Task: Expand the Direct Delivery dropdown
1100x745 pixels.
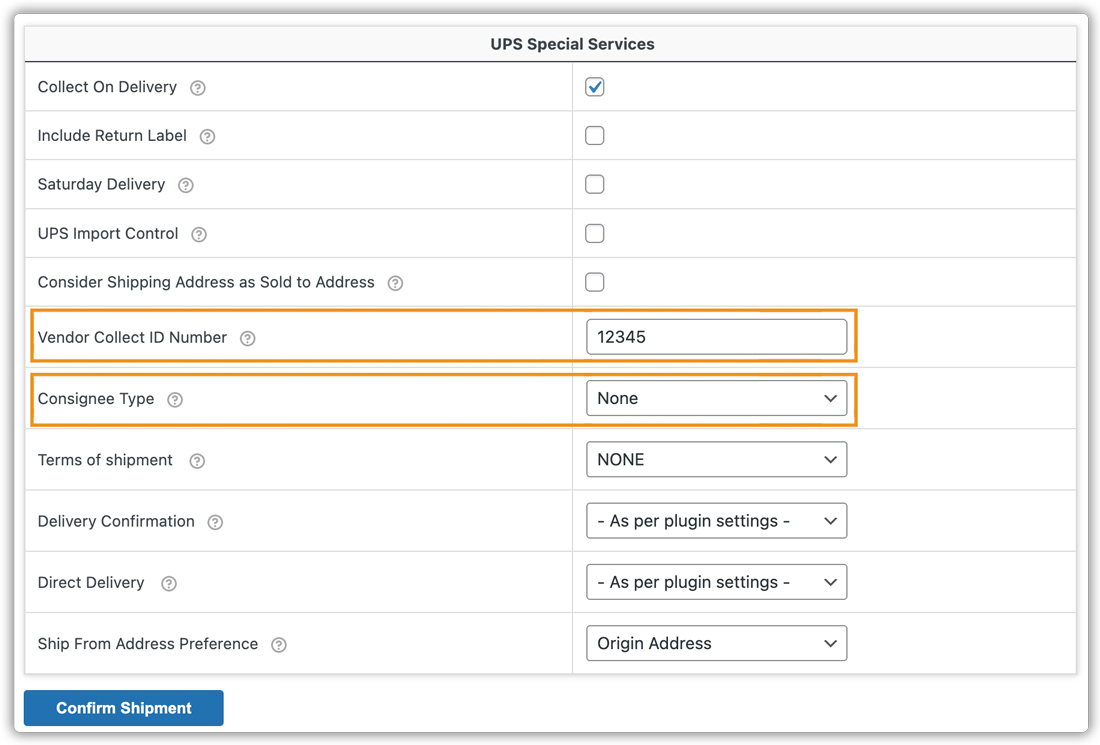Action: coord(716,582)
